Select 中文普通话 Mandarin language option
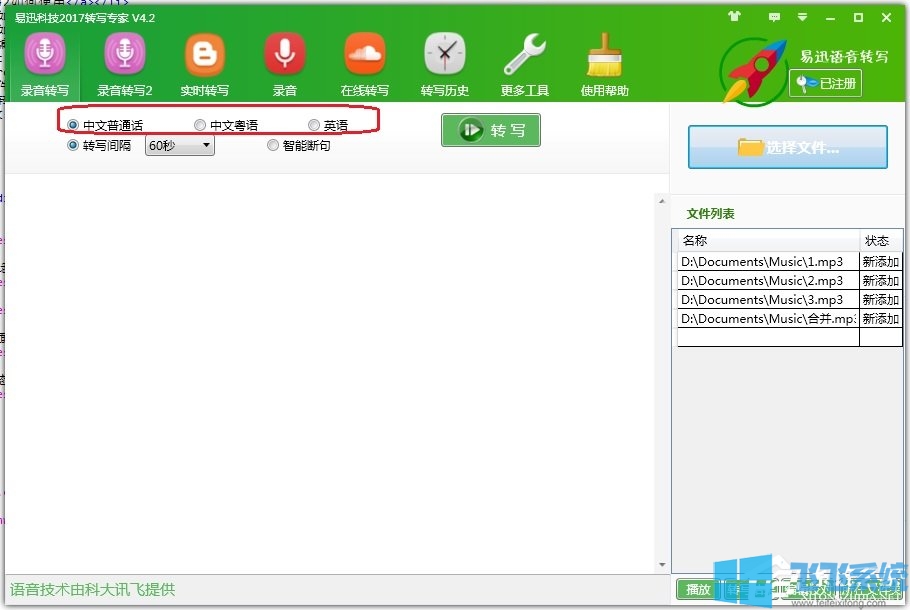This screenshot has height=610, width=910. pyautogui.click(x=73, y=124)
